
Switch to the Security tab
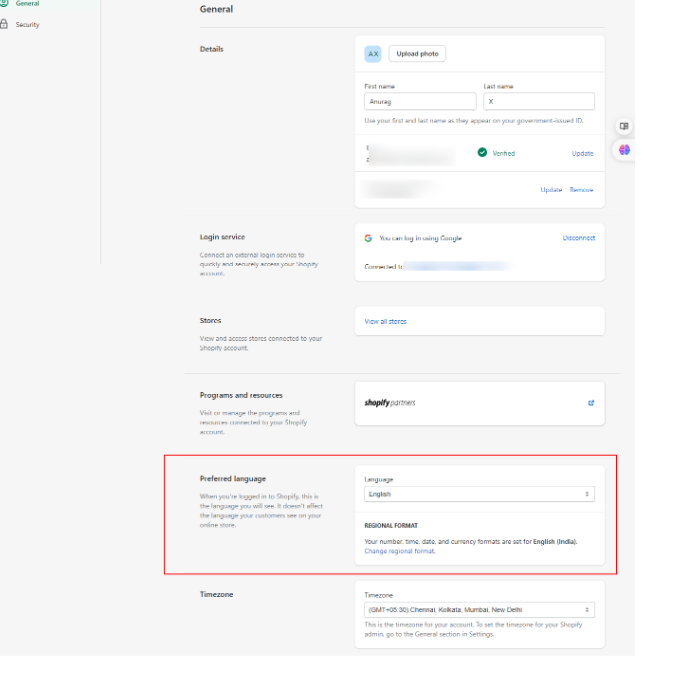pos(27,24)
